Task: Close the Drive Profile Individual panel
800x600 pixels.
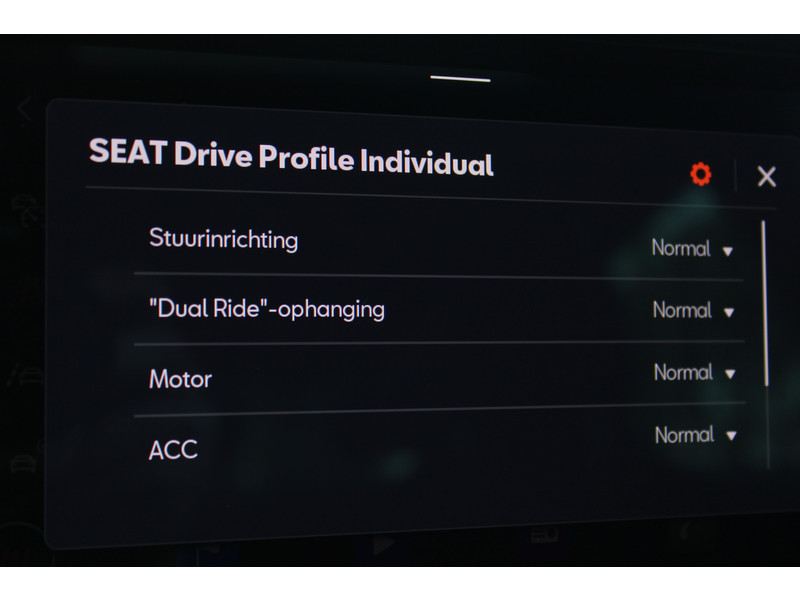Action: (766, 177)
